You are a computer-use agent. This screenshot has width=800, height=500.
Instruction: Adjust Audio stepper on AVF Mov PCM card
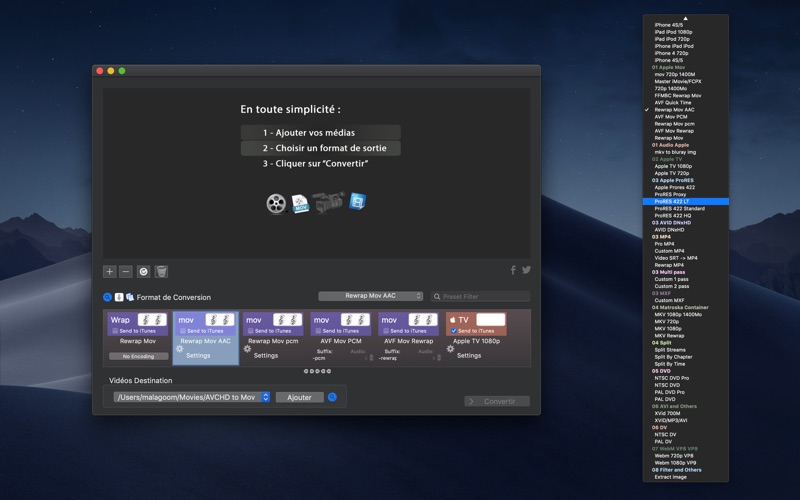click(x=371, y=358)
